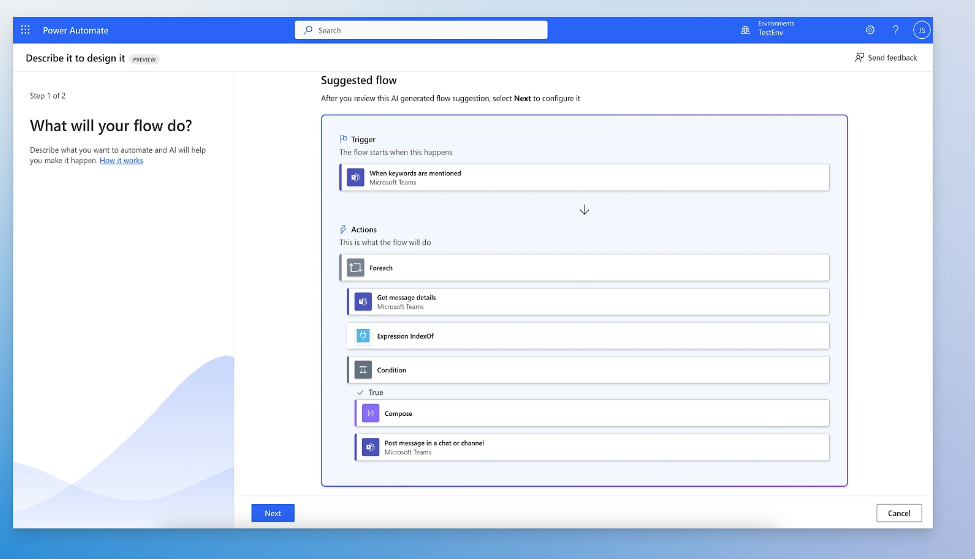Select the Condition action card

coord(588,370)
